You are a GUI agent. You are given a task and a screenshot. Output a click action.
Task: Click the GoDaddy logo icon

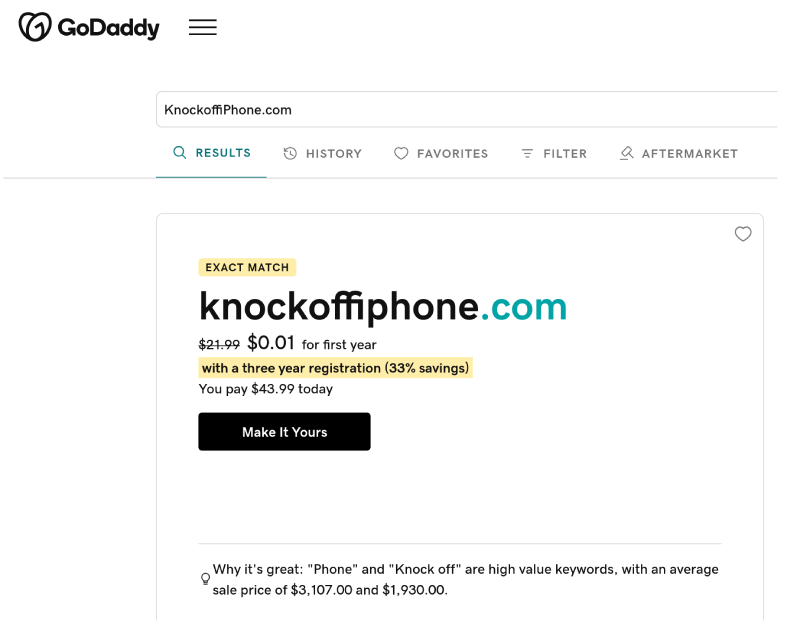pyautogui.click(x=35, y=27)
